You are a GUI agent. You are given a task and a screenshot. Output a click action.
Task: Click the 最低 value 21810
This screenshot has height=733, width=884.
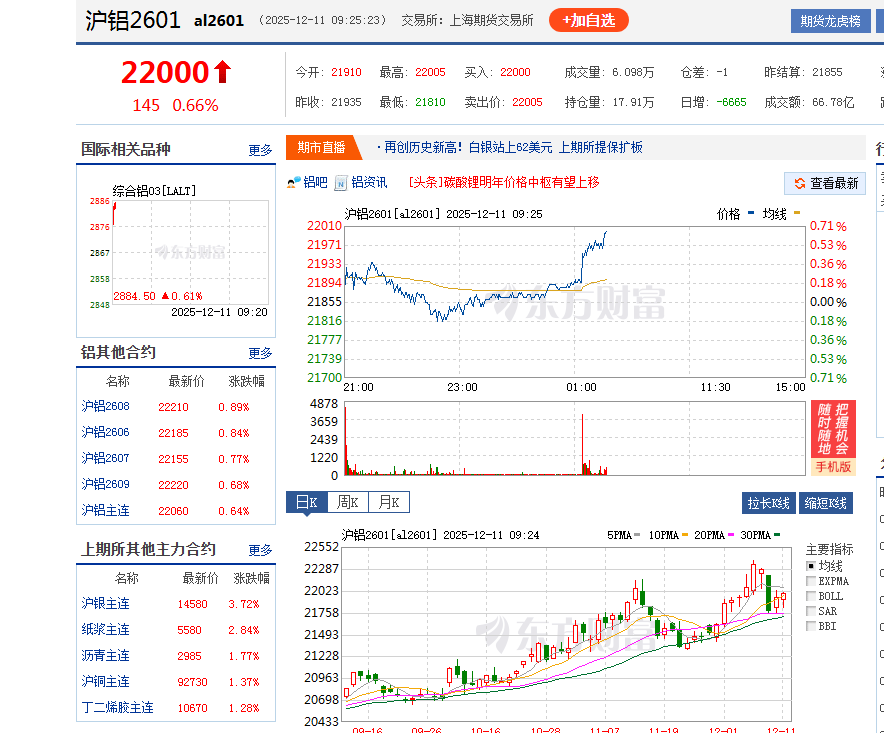click(x=430, y=102)
